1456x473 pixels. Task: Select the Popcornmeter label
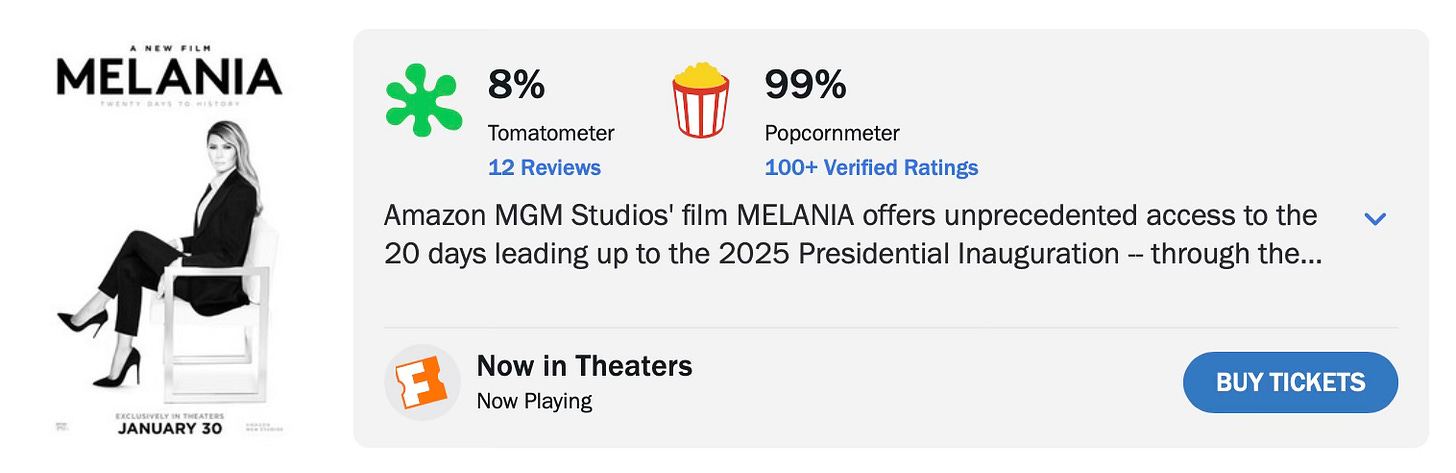832,133
